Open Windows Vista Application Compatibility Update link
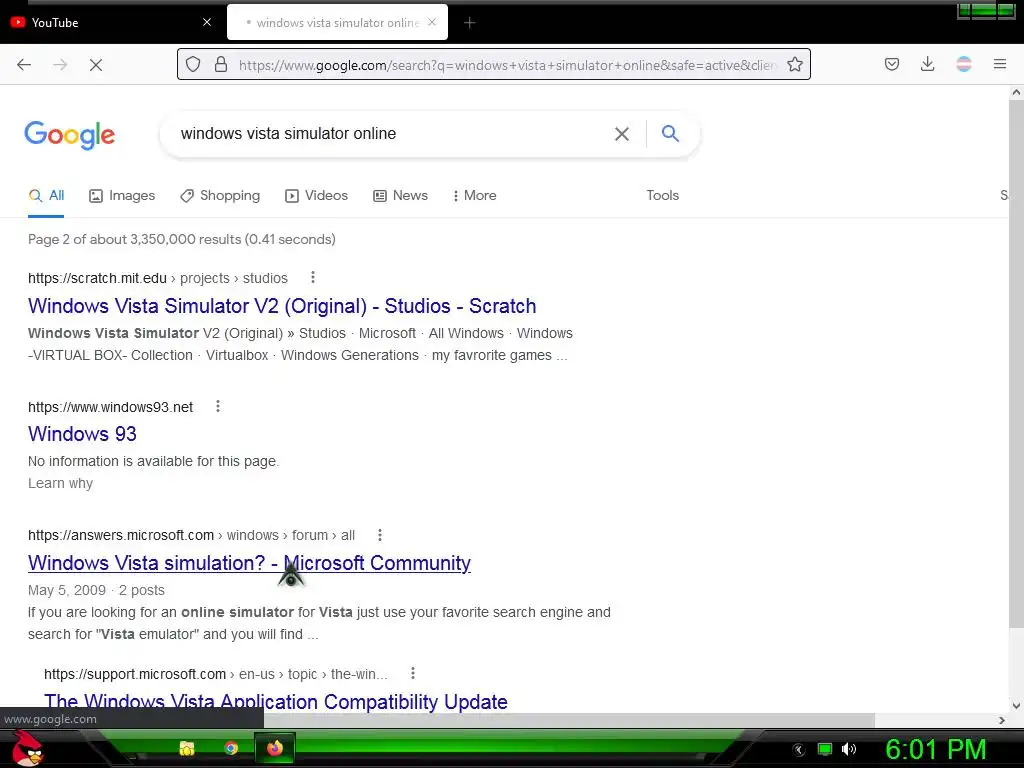 coord(276,701)
